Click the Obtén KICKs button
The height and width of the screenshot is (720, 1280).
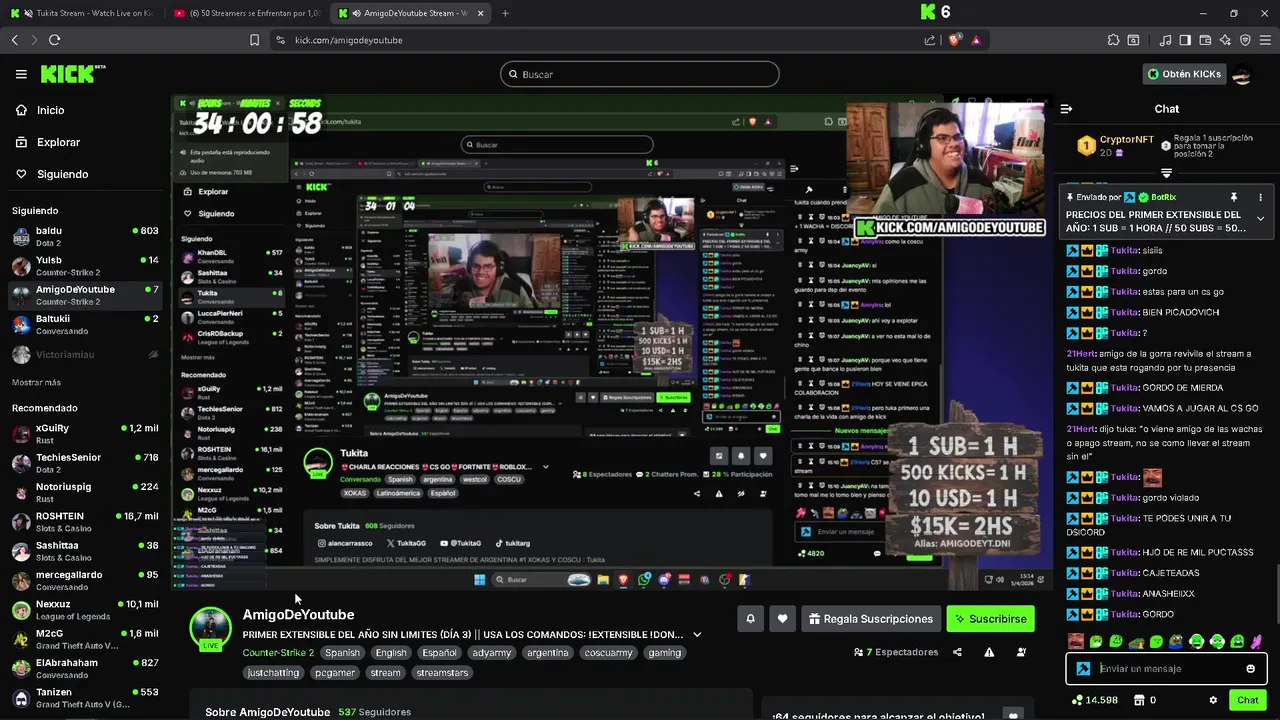(1183, 74)
